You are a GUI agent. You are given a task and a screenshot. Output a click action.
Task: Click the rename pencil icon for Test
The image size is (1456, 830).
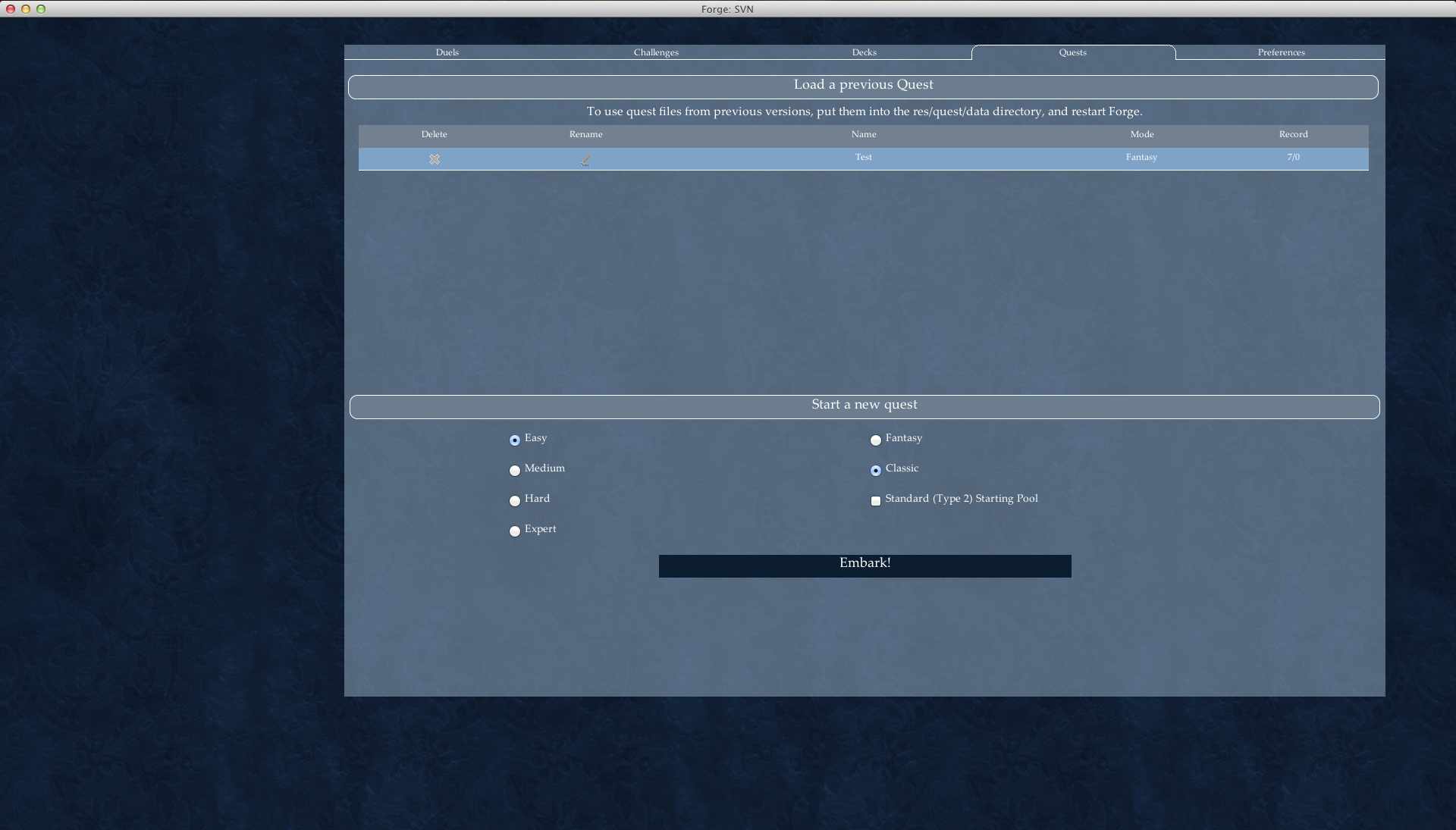[585, 160]
